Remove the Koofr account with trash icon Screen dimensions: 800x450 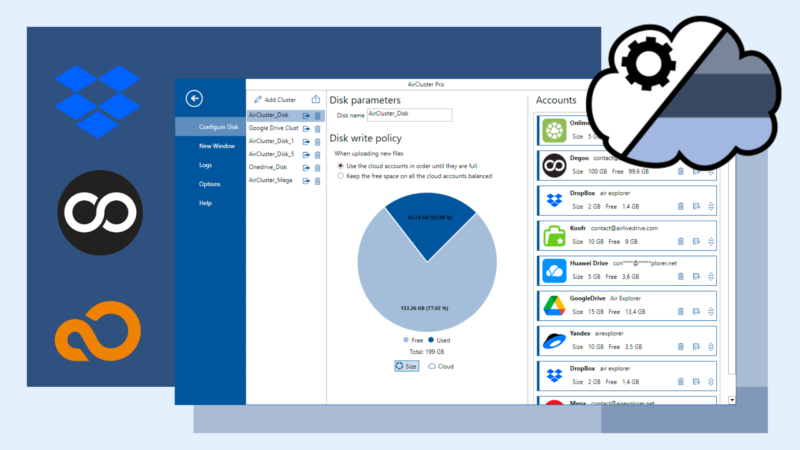[681, 241]
